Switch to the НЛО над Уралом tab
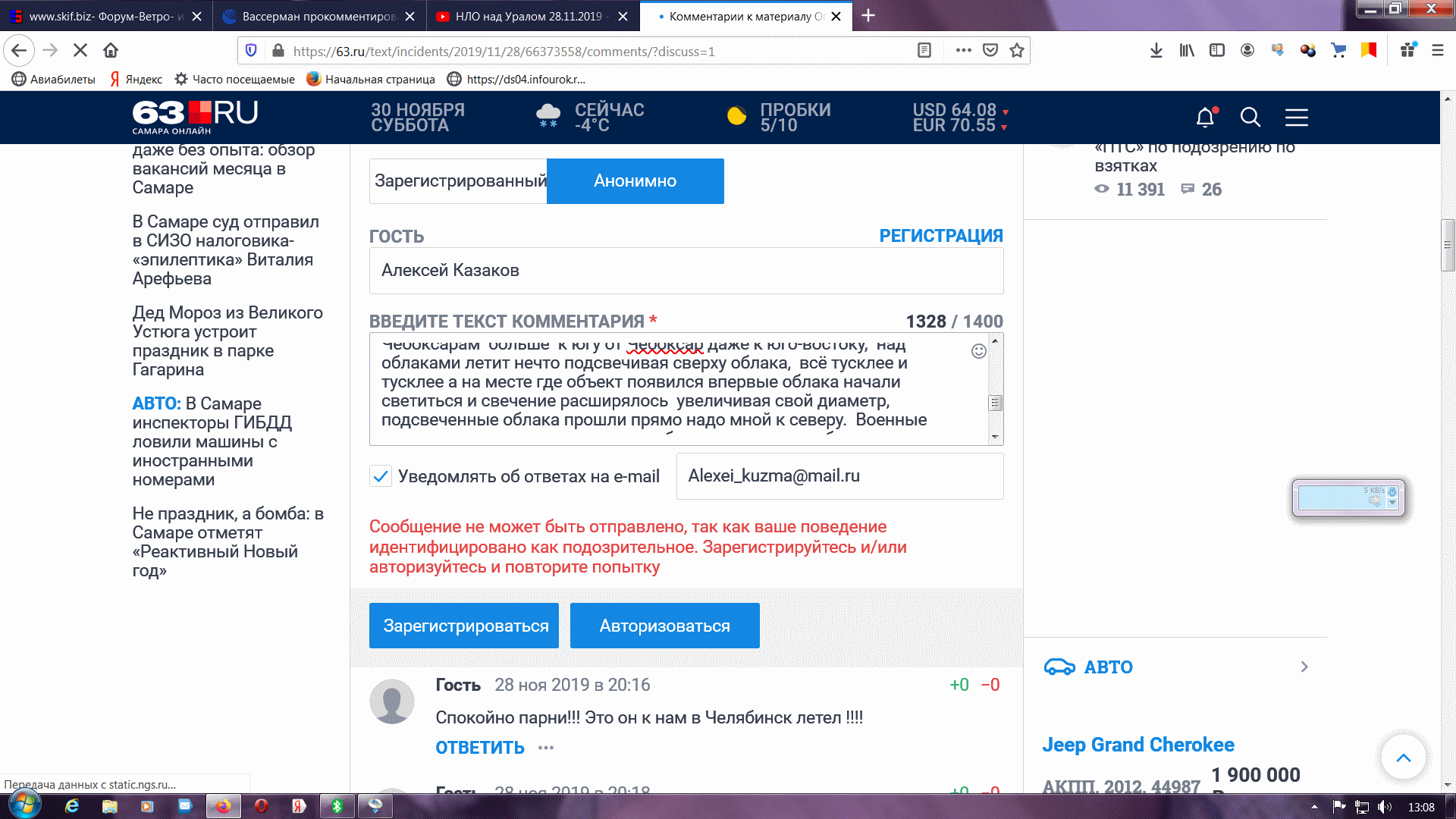This screenshot has width=1456, height=819. (529, 16)
